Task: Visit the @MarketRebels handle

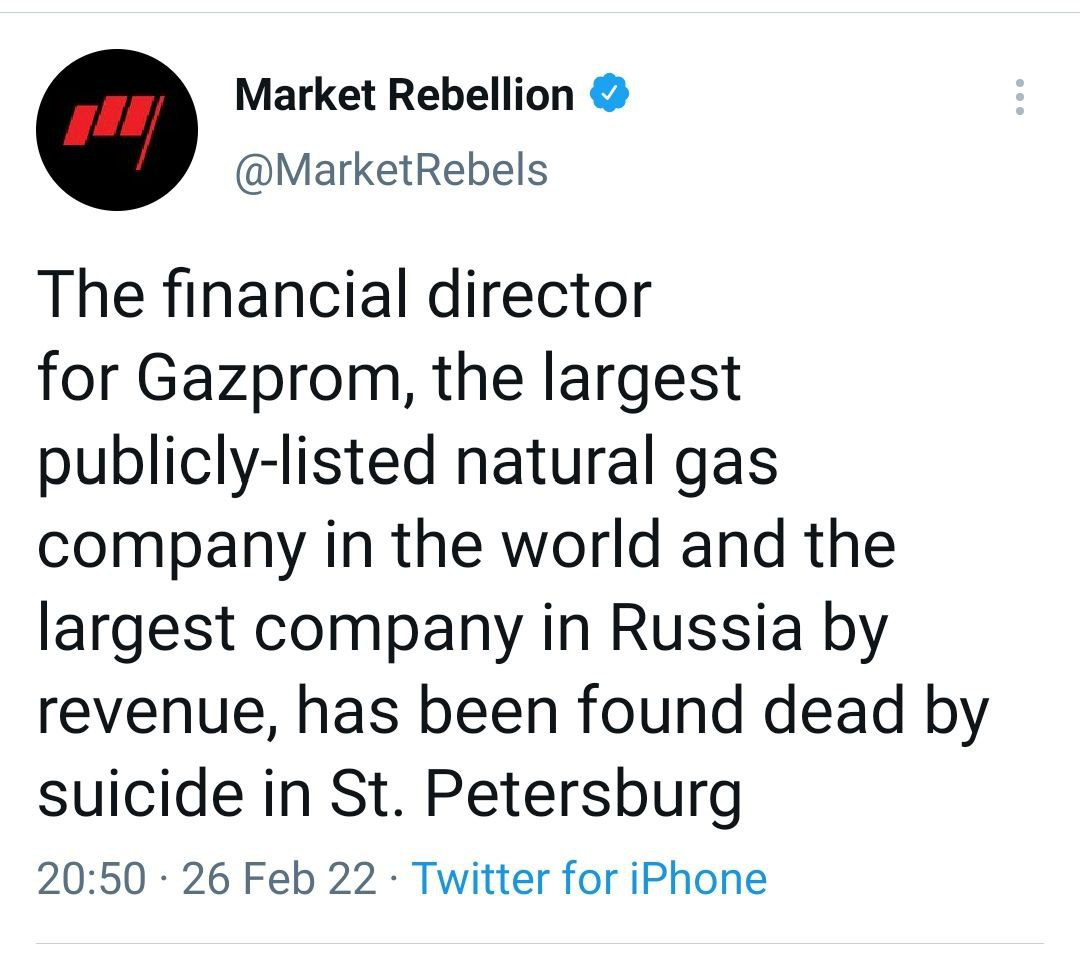Action: (x=391, y=170)
